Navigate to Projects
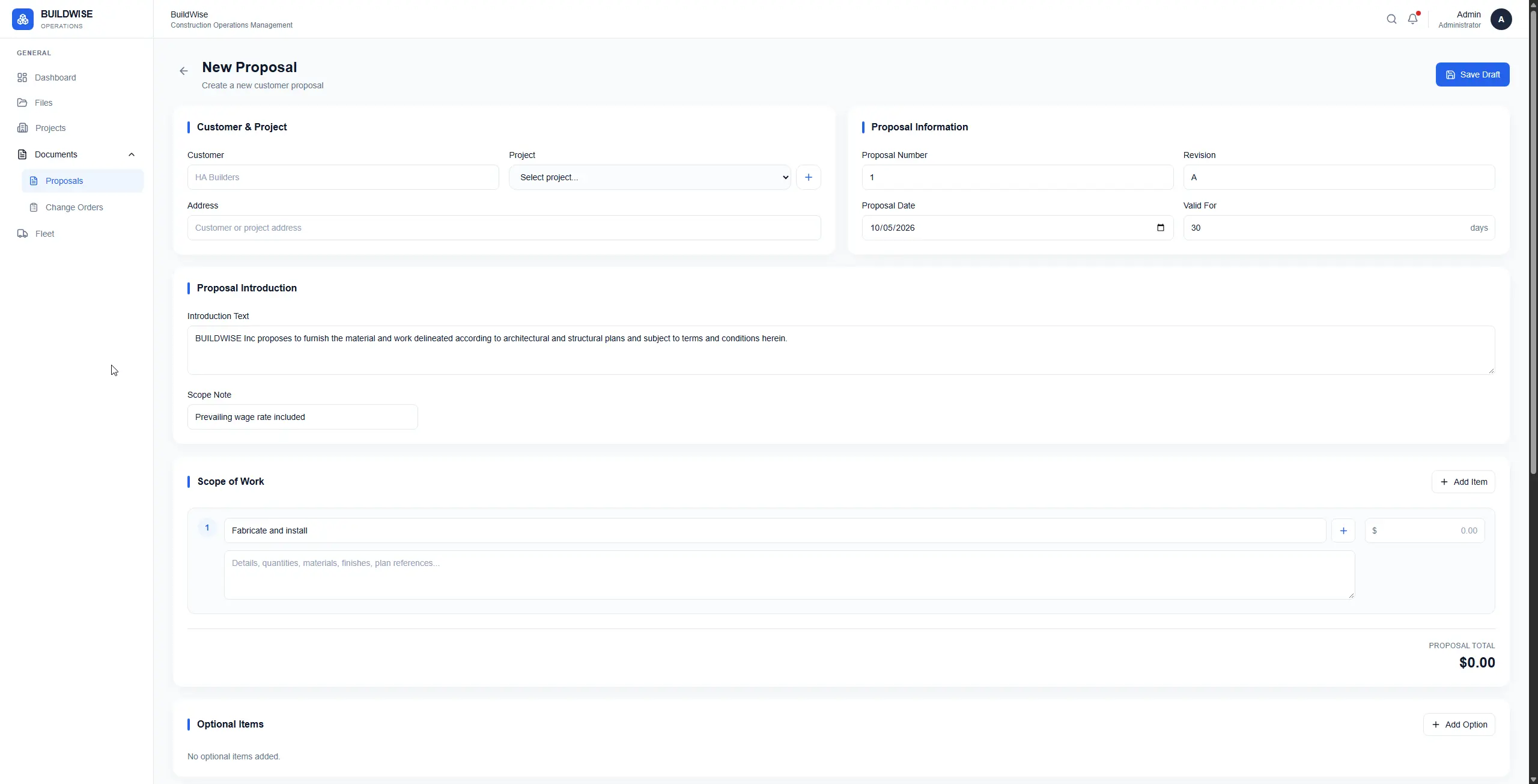The width and height of the screenshot is (1538, 784). coord(77,128)
